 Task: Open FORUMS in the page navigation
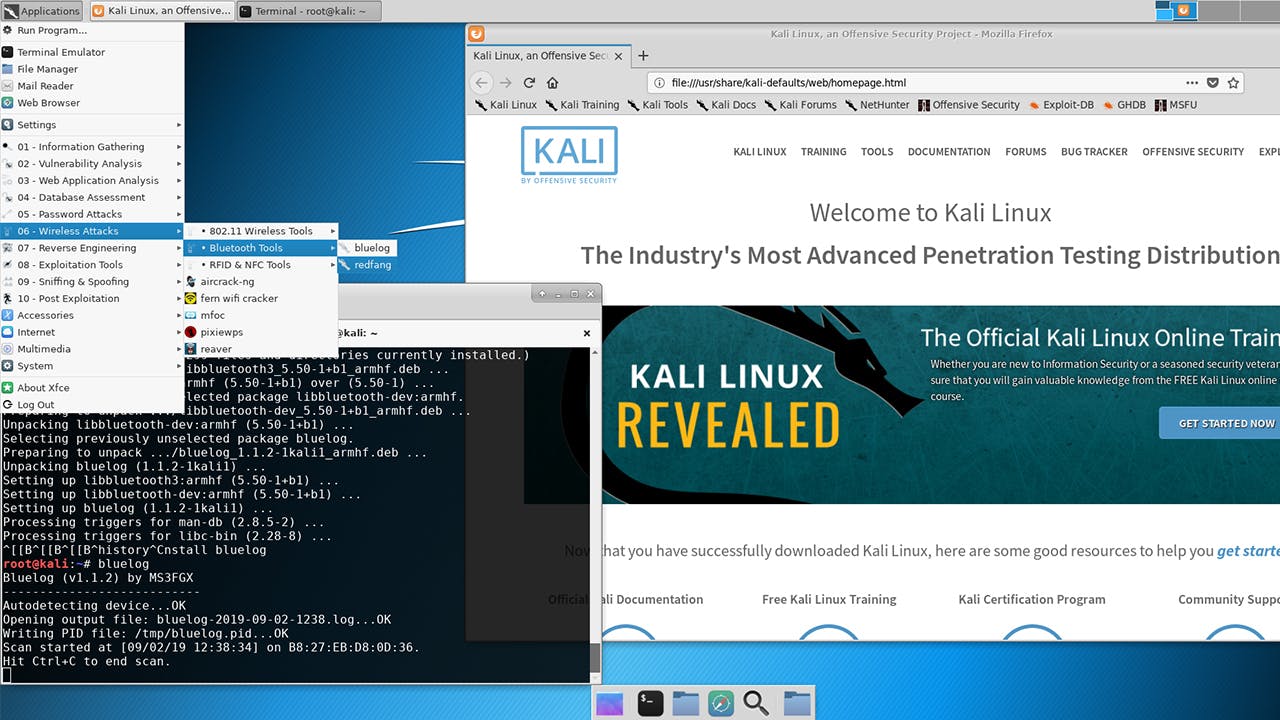coord(1026,152)
